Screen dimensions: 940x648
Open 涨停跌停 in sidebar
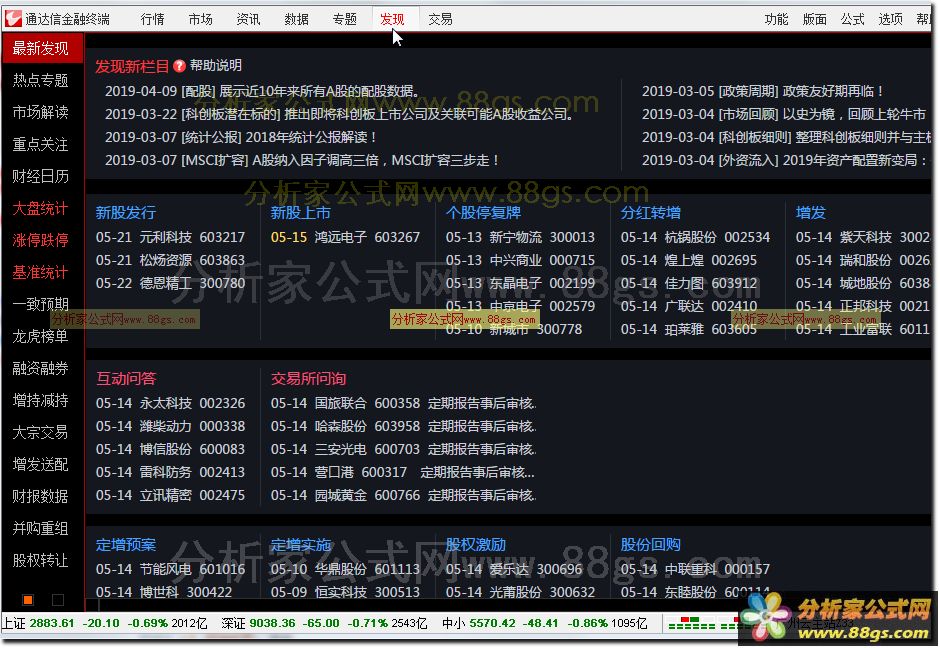[x=41, y=240]
